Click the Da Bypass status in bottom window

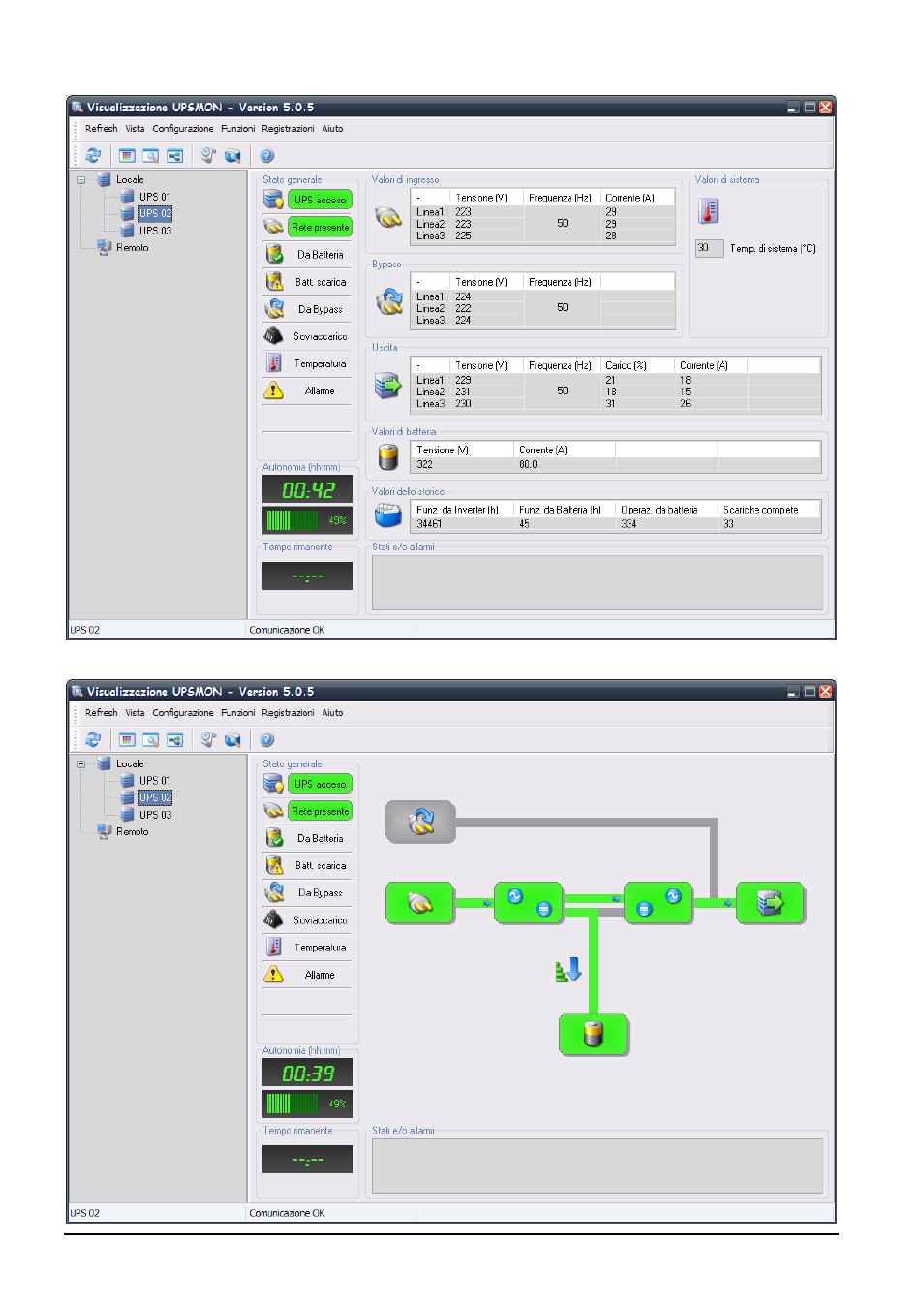pyautogui.click(x=320, y=892)
